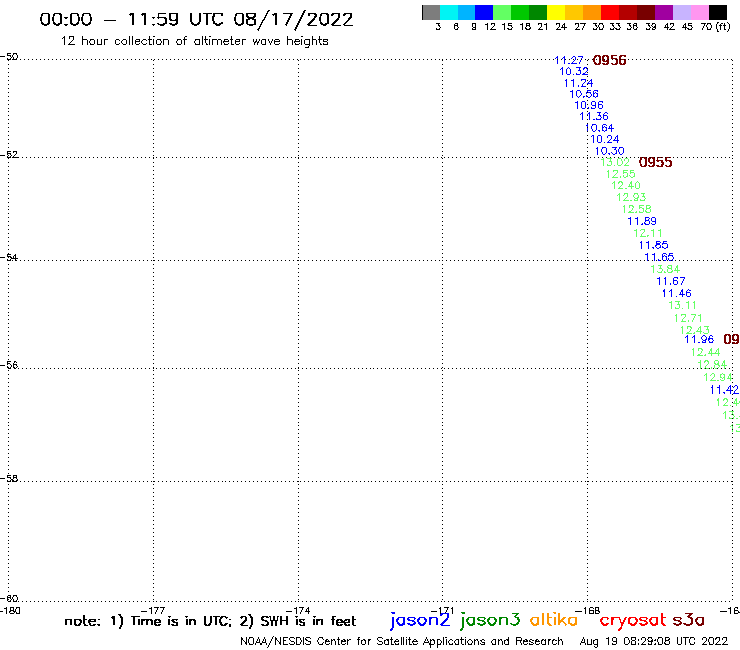Click the 12.84 wave height reading
740x650 pixels.
click(712, 364)
